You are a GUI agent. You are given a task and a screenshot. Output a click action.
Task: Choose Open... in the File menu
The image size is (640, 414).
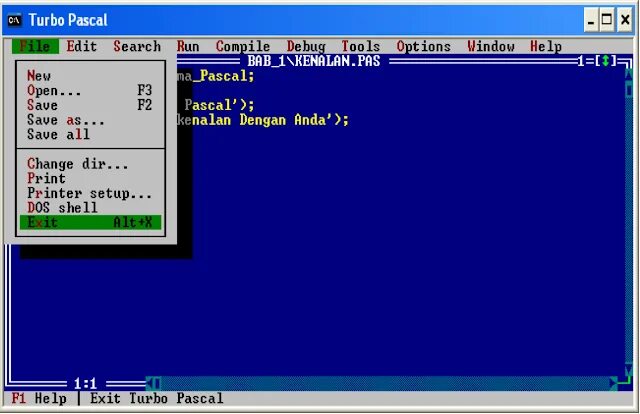[90, 90]
